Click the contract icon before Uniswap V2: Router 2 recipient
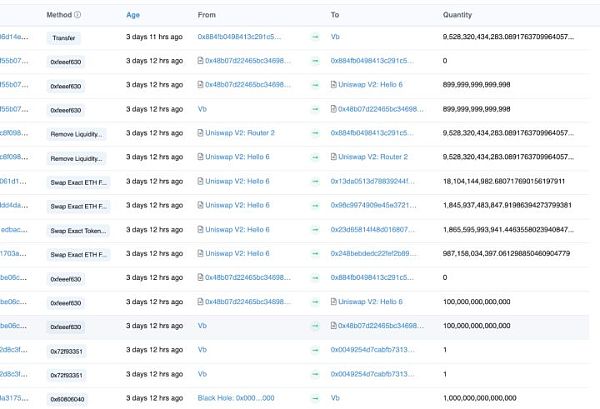 pos(334,157)
